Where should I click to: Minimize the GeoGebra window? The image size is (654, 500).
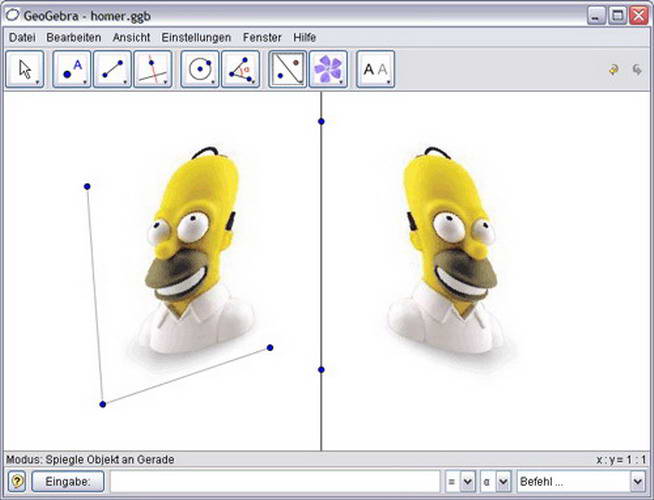coord(596,16)
